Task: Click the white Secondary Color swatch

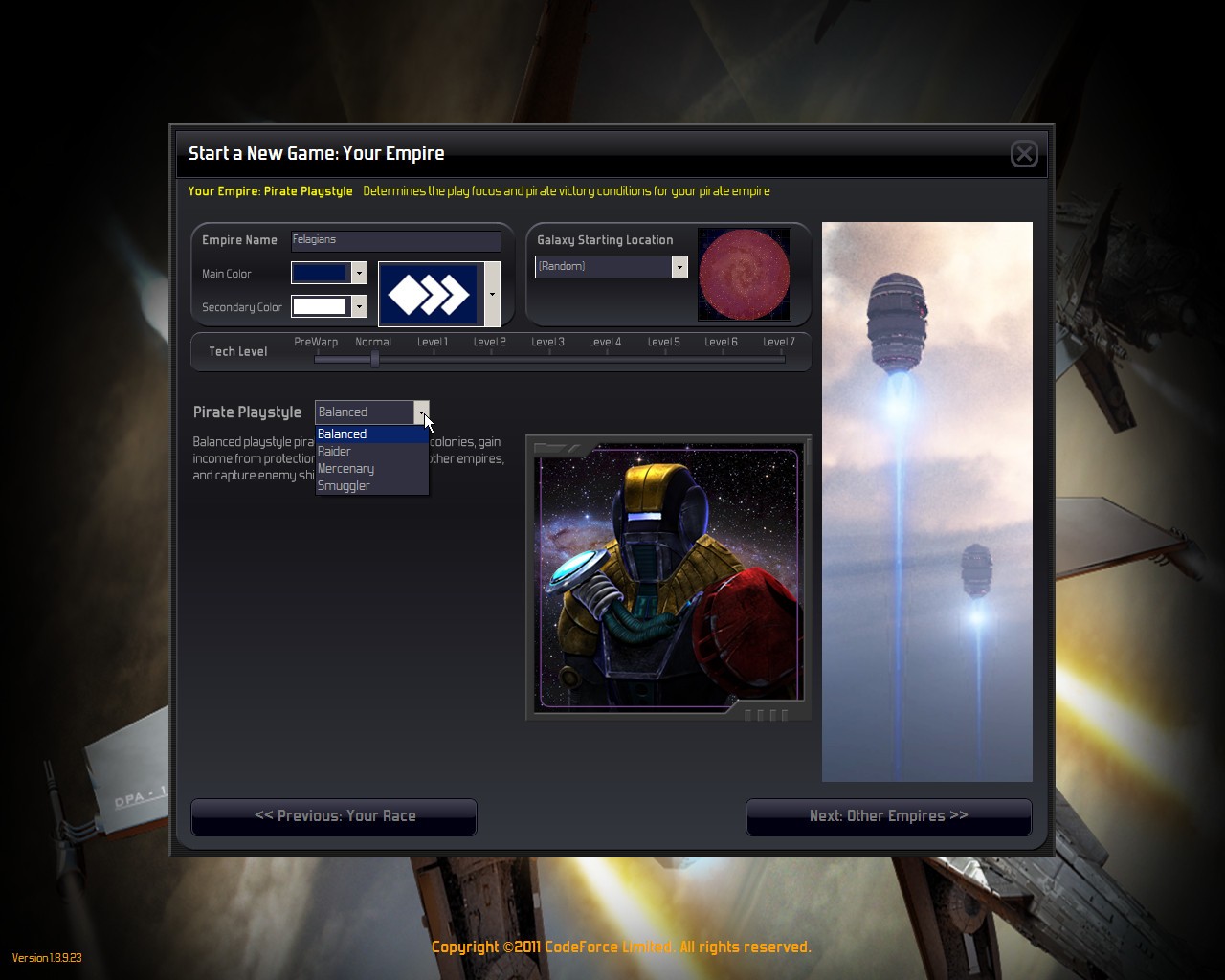Action: point(320,307)
